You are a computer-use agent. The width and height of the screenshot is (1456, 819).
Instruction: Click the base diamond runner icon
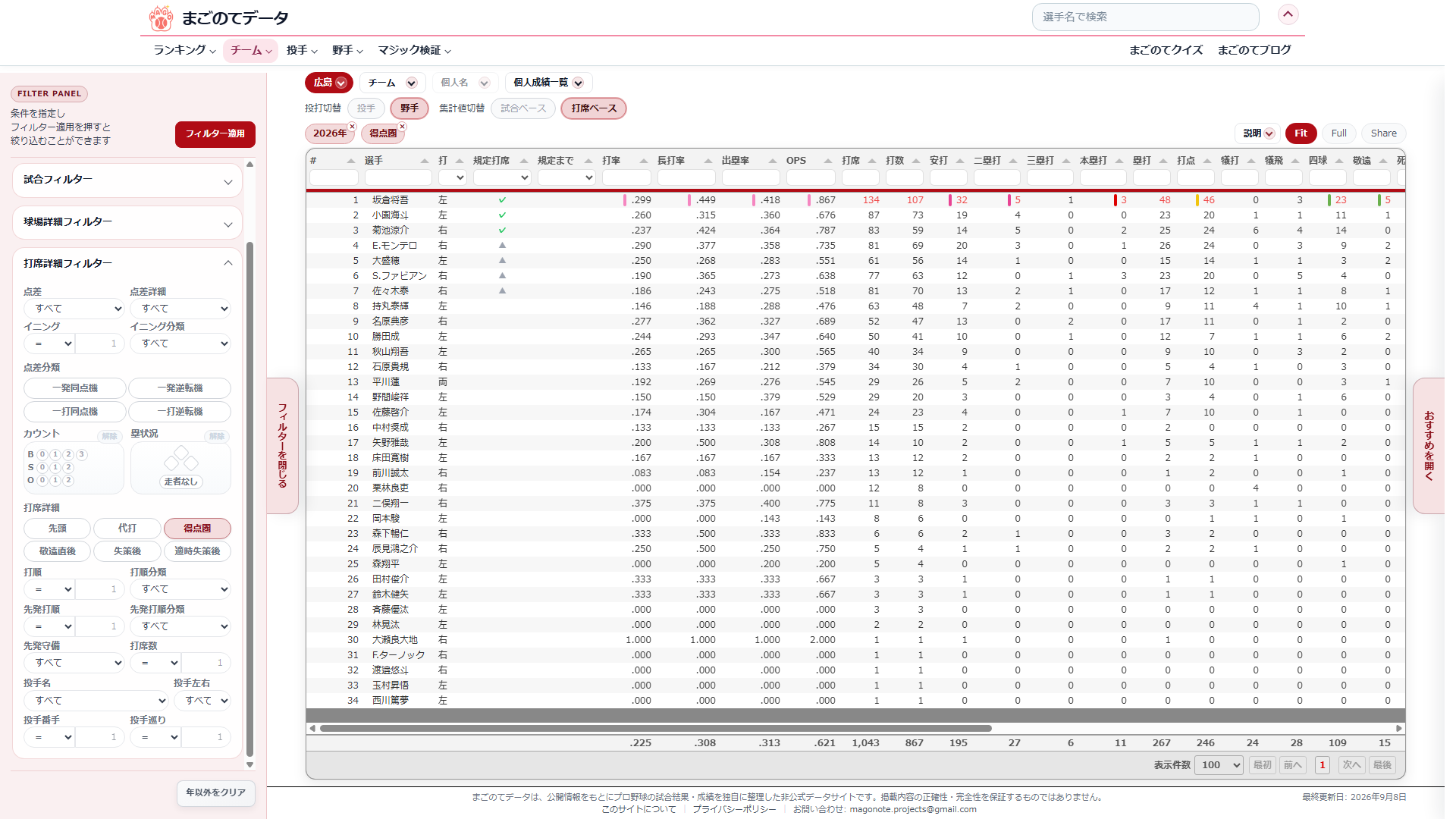click(x=181, y=459)
